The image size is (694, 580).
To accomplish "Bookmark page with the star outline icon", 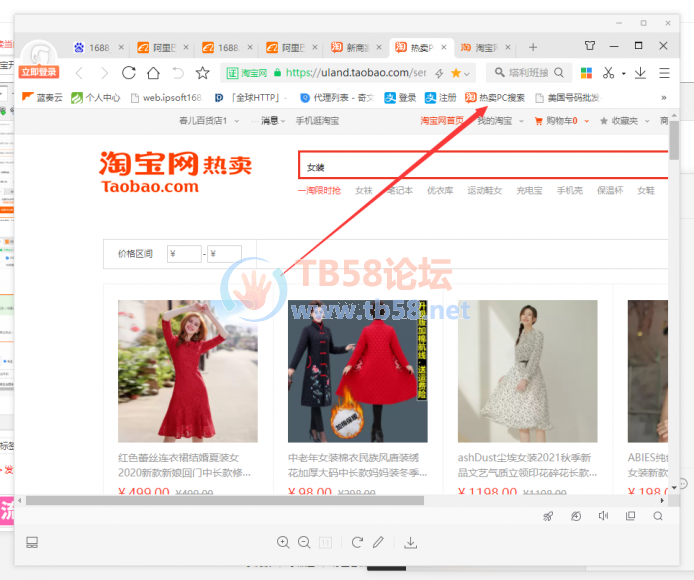I will (x=203, y=73).
